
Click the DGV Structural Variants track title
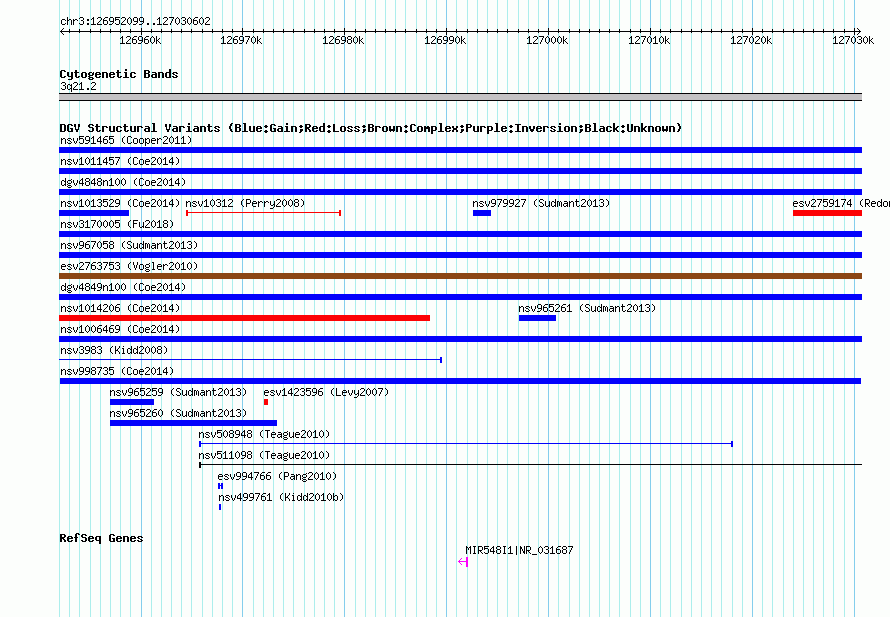(371, 128)
